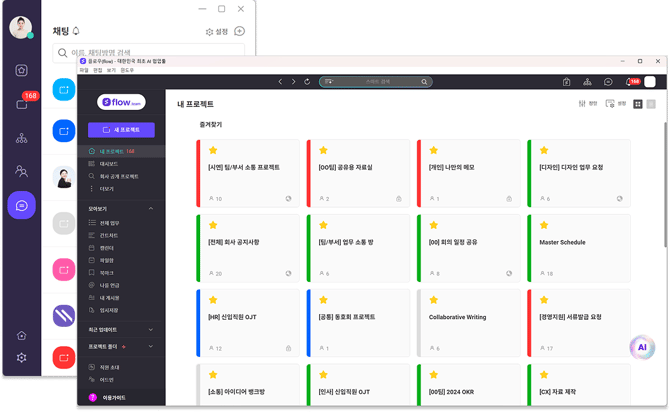
Task: Open settings gear in left dark sidebar
Action: [x=21, y=357]
